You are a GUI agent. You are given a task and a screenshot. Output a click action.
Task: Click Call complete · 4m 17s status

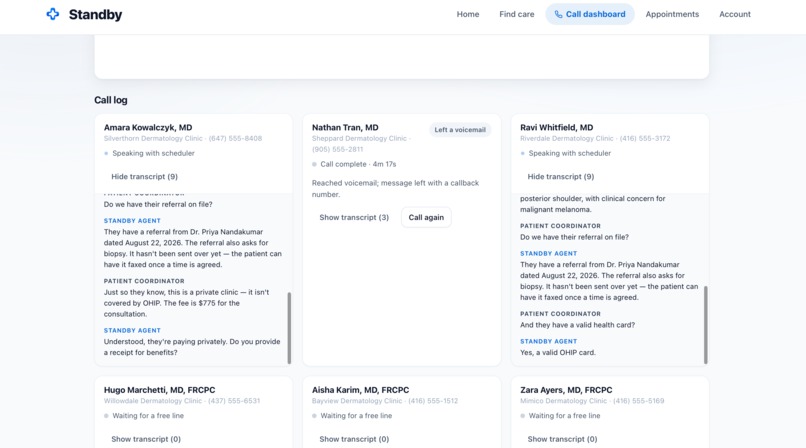[x=358, y=164]
